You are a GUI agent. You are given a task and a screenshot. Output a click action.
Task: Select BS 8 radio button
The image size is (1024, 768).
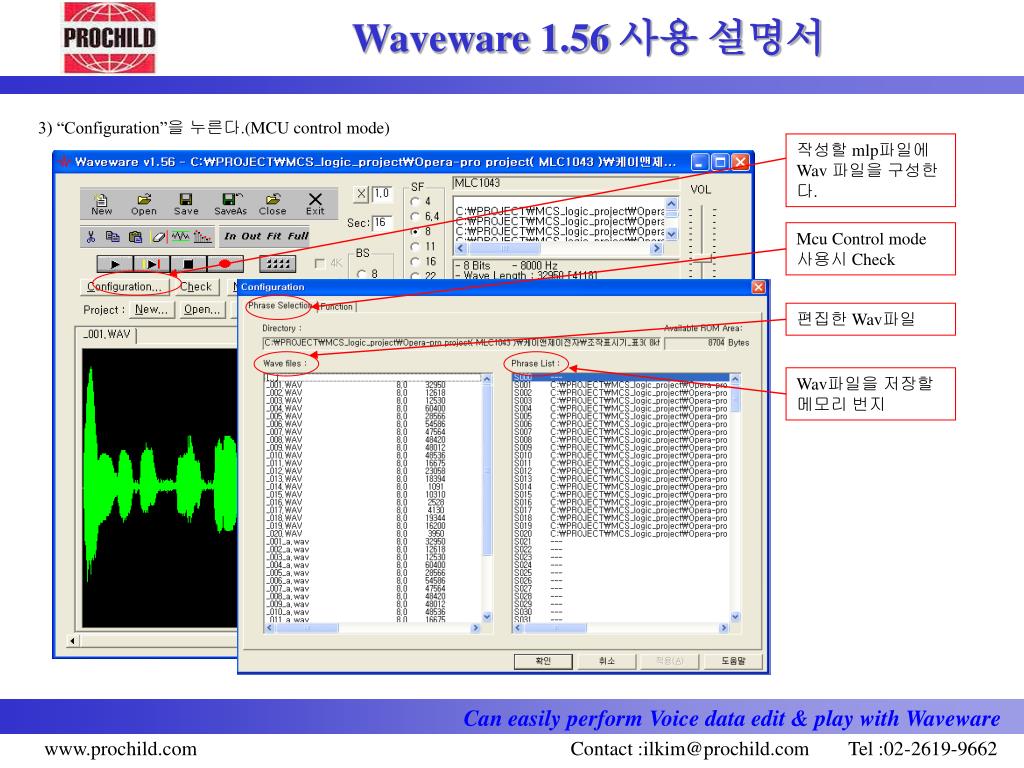click(362, 274)
